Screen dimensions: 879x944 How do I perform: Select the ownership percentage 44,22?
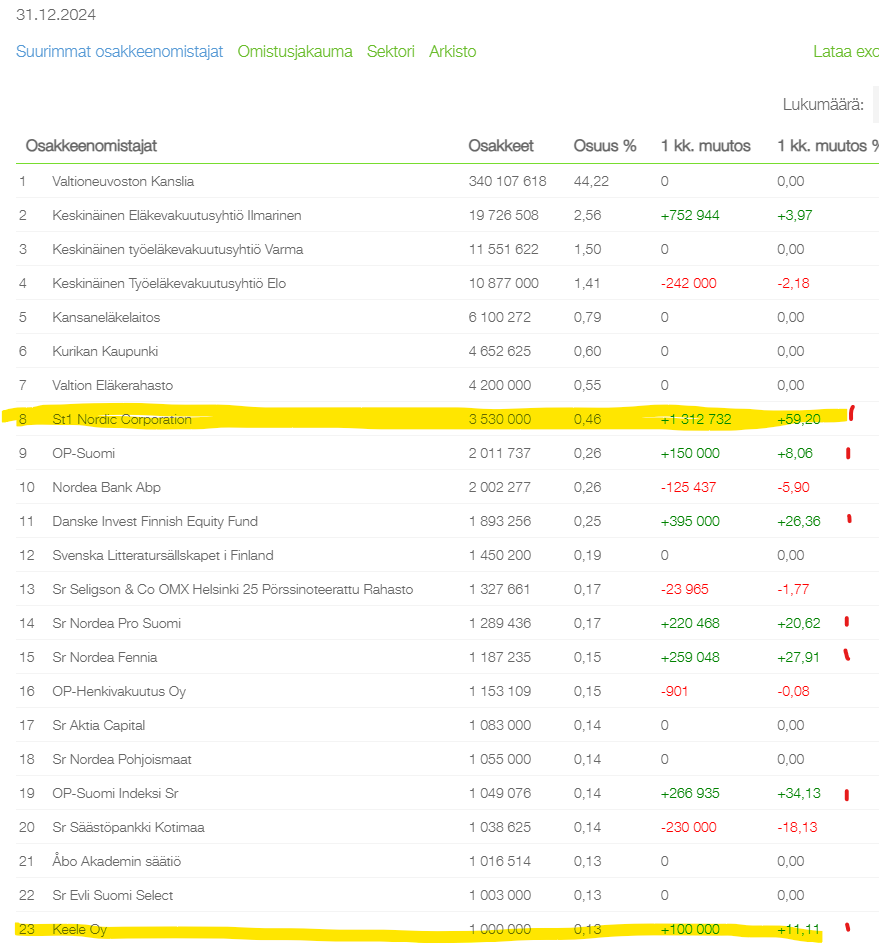pyautogui.click(x=591, y=181)
